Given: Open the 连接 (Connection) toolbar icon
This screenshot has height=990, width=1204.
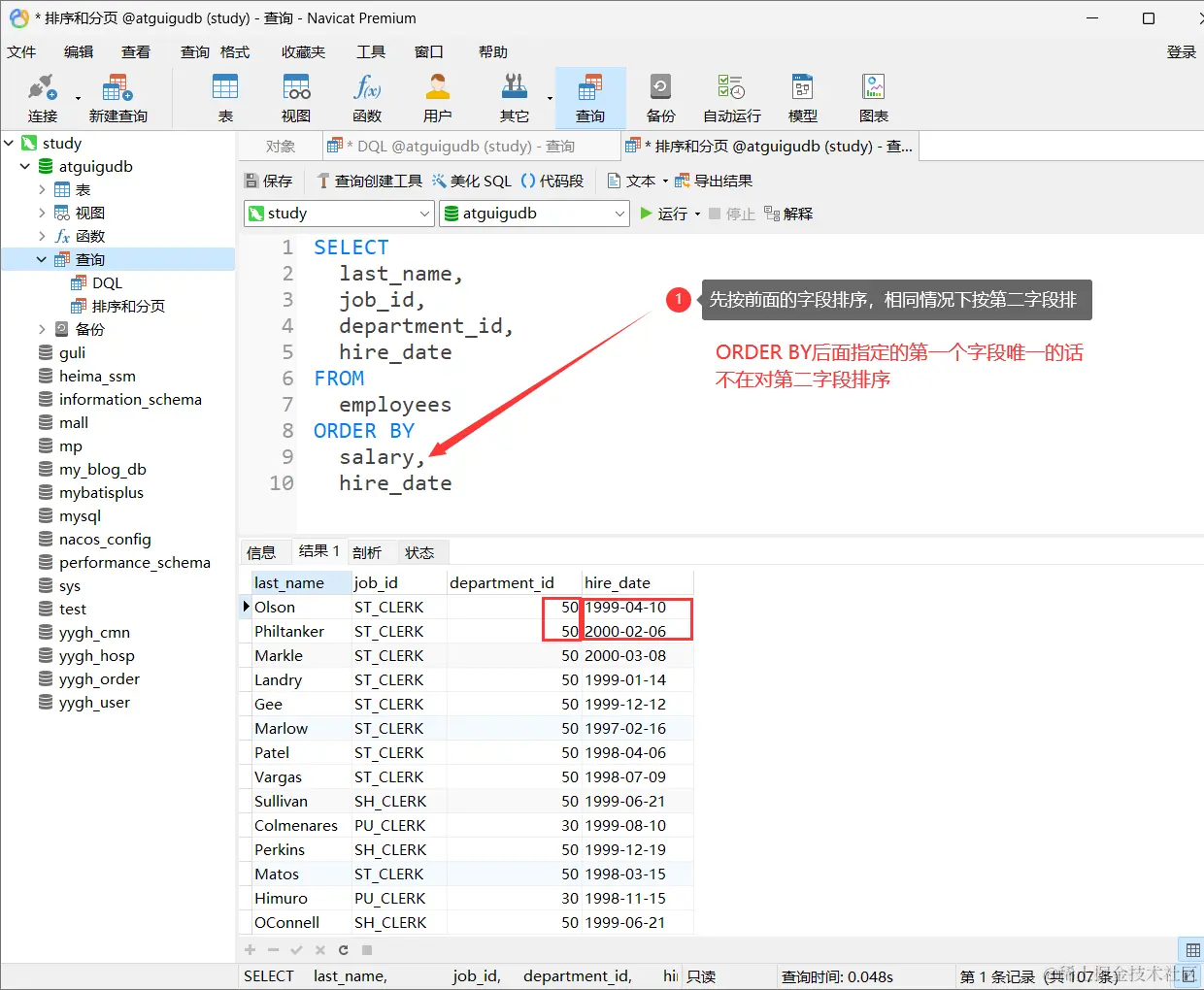Looking at the screenshot, I should [43, 99].
